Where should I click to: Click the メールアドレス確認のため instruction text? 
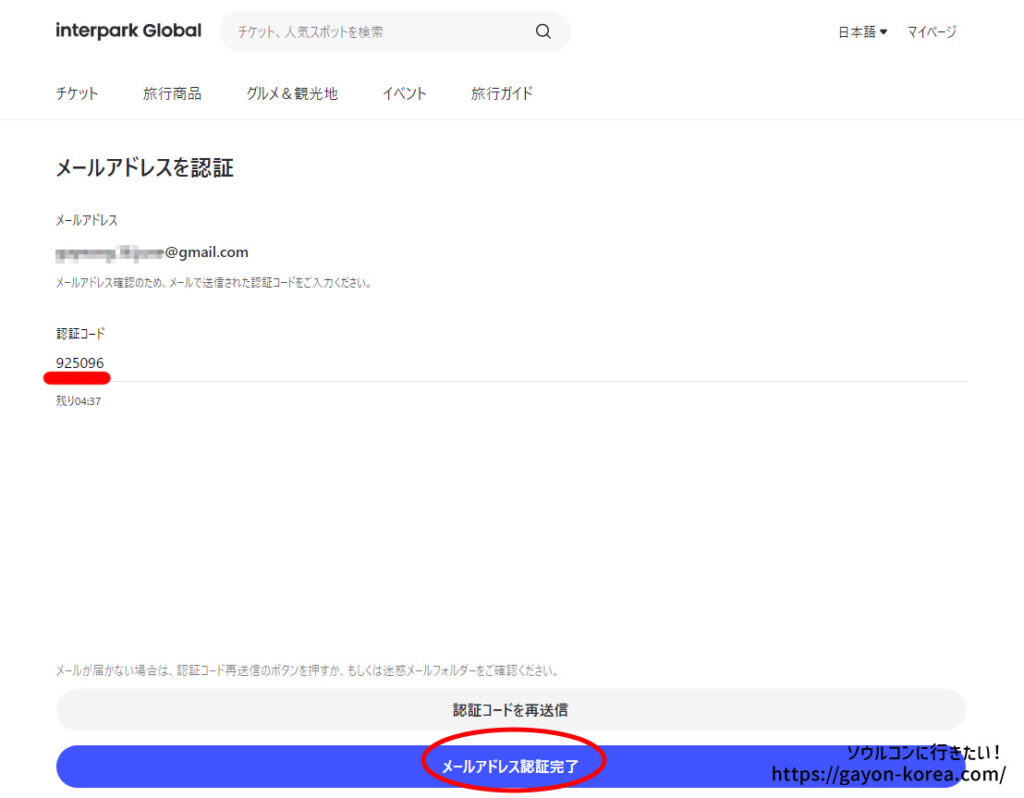[x=214, y=283]
